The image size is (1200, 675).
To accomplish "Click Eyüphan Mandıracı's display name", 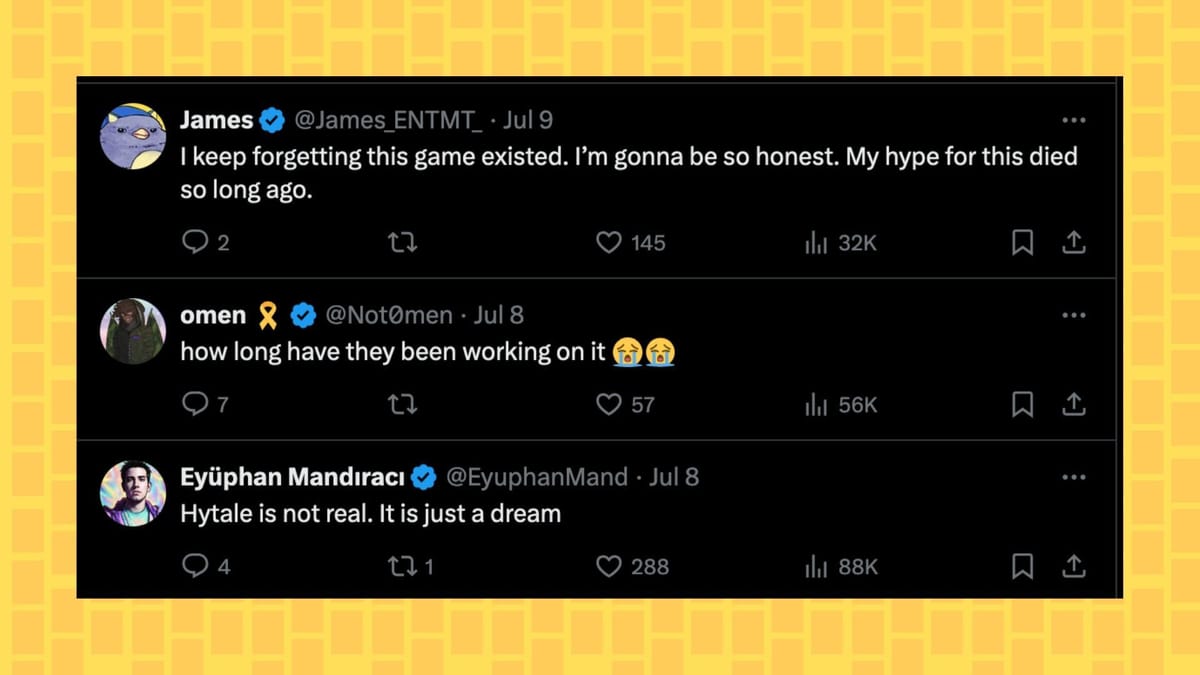I will [x=292, y=477].
